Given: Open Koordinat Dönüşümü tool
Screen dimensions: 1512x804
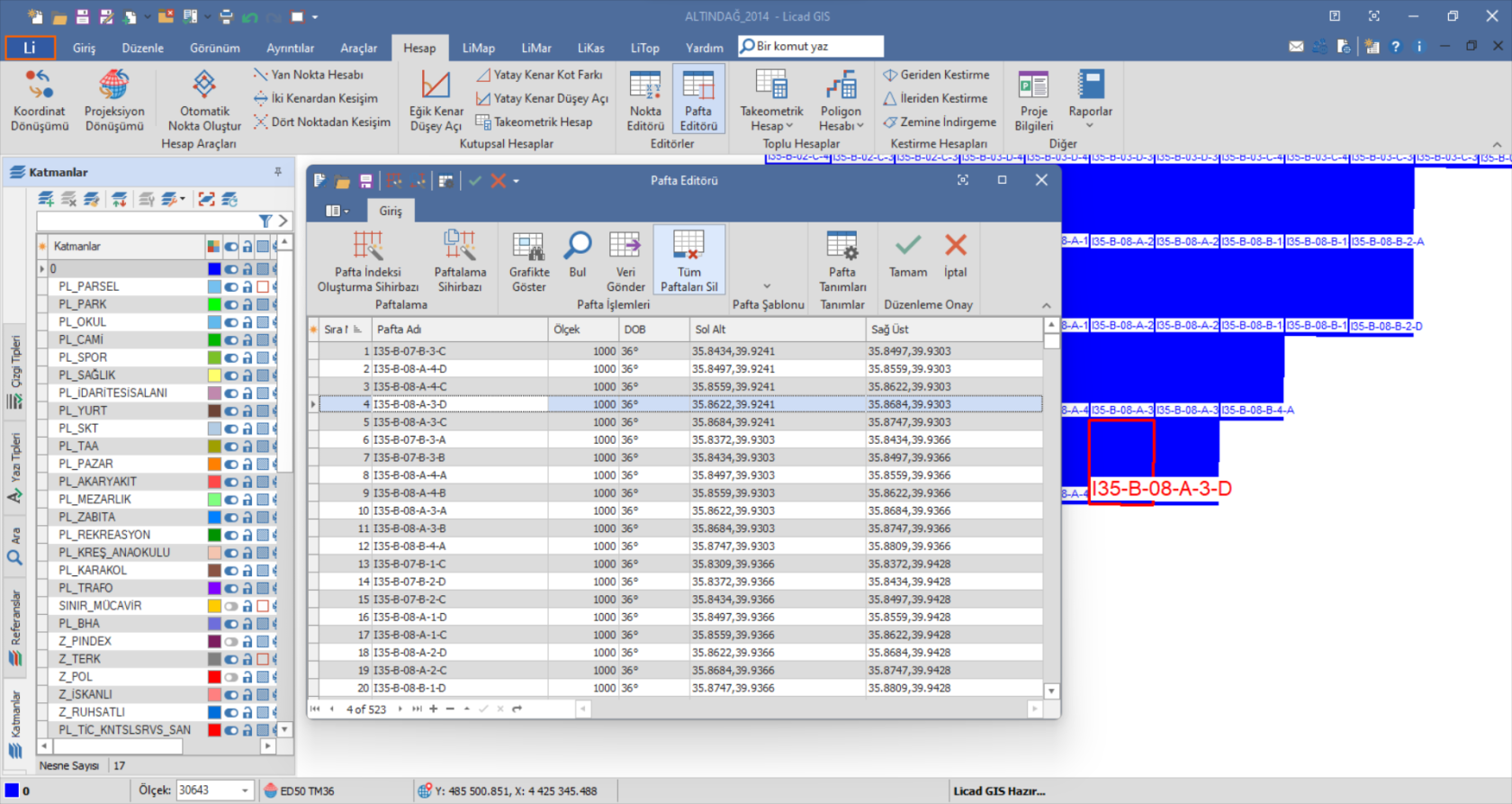Looking at the screenshot, I should pos(40,100).
